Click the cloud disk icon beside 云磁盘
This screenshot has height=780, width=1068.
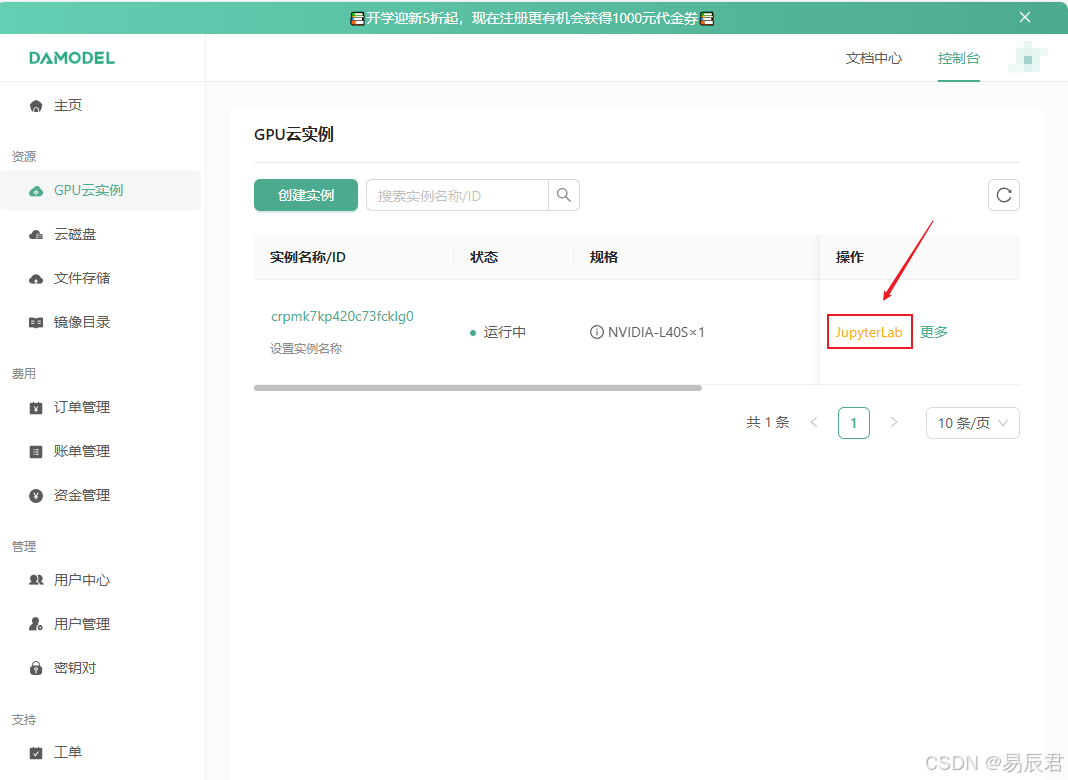click(x=36, y=234)
